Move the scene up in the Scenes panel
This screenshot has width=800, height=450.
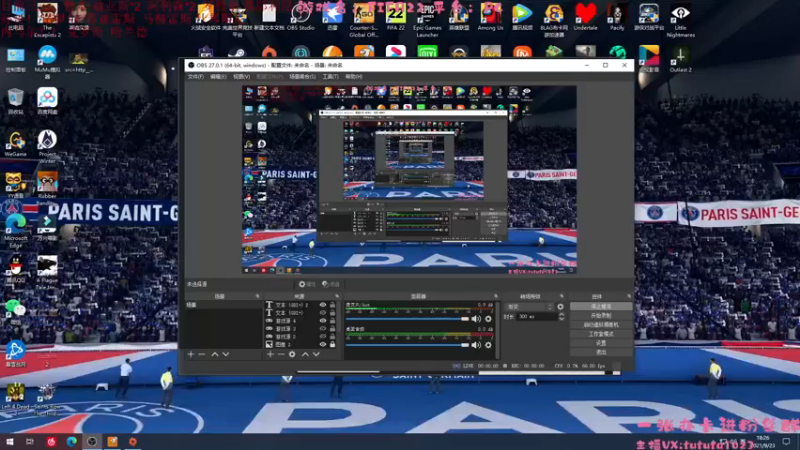pos(215,354)
